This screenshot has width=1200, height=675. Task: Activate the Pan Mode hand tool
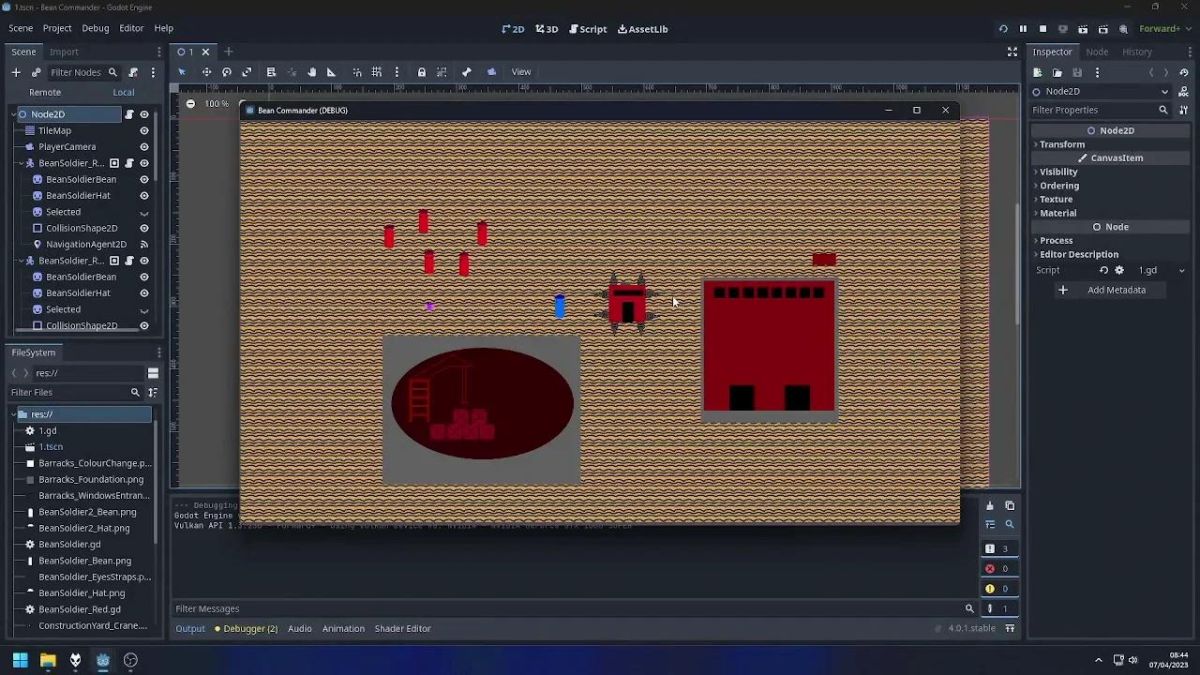[x=312, y=72]
